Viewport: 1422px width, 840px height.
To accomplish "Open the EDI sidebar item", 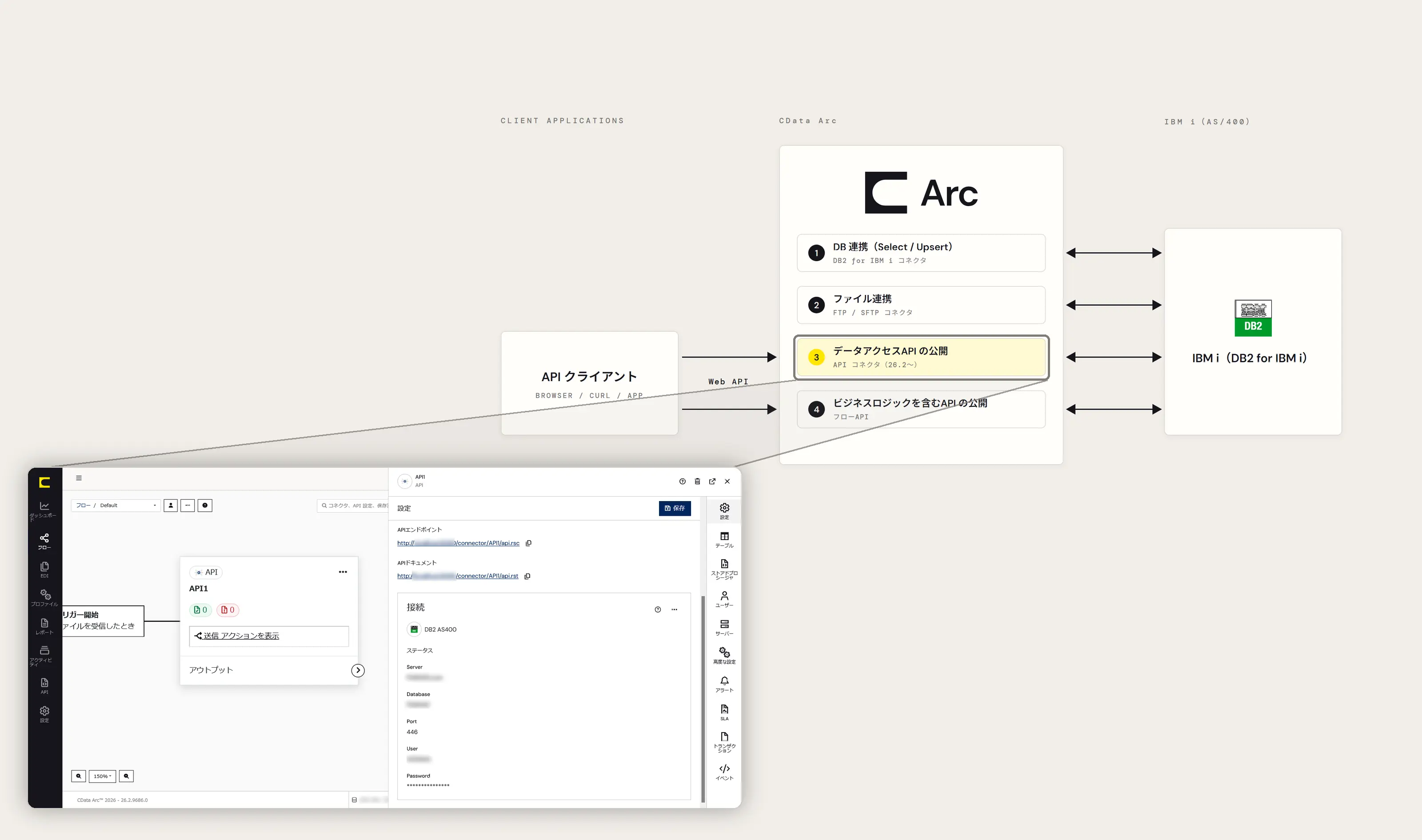I will (44, 569).
